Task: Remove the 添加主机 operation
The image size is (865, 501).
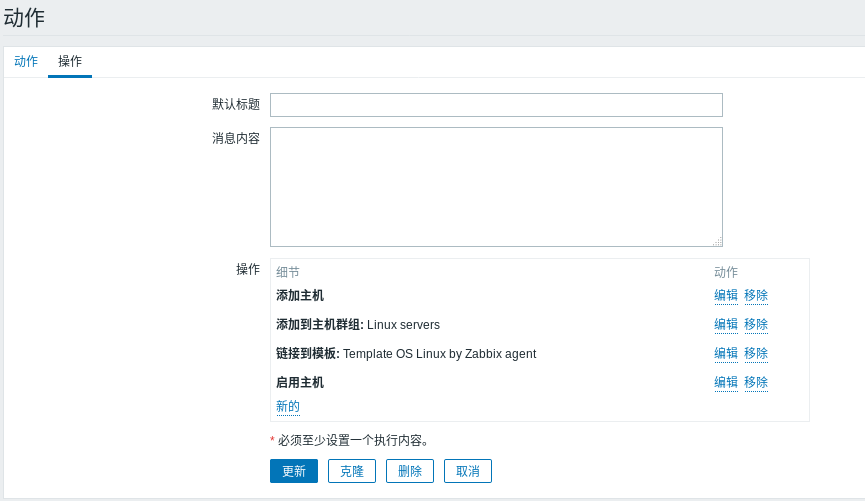Action: point(756,295)
